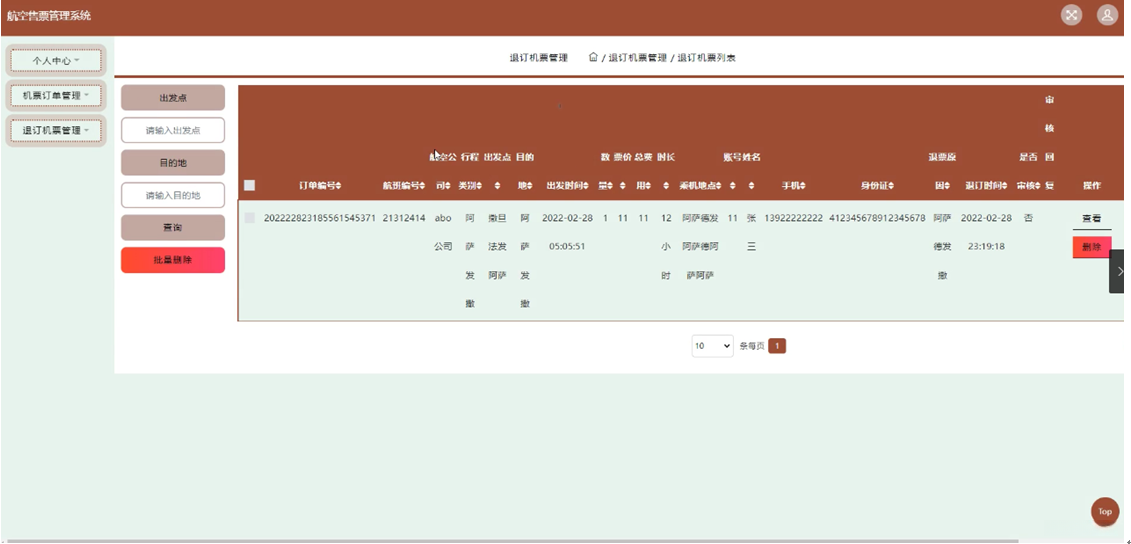
Task: Click the side panel arrow on the right edge
Action: [1119, 271]
